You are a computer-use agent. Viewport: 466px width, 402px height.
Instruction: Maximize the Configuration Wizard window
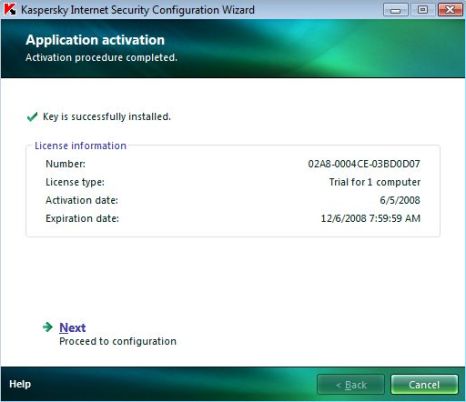pos(423,10)
